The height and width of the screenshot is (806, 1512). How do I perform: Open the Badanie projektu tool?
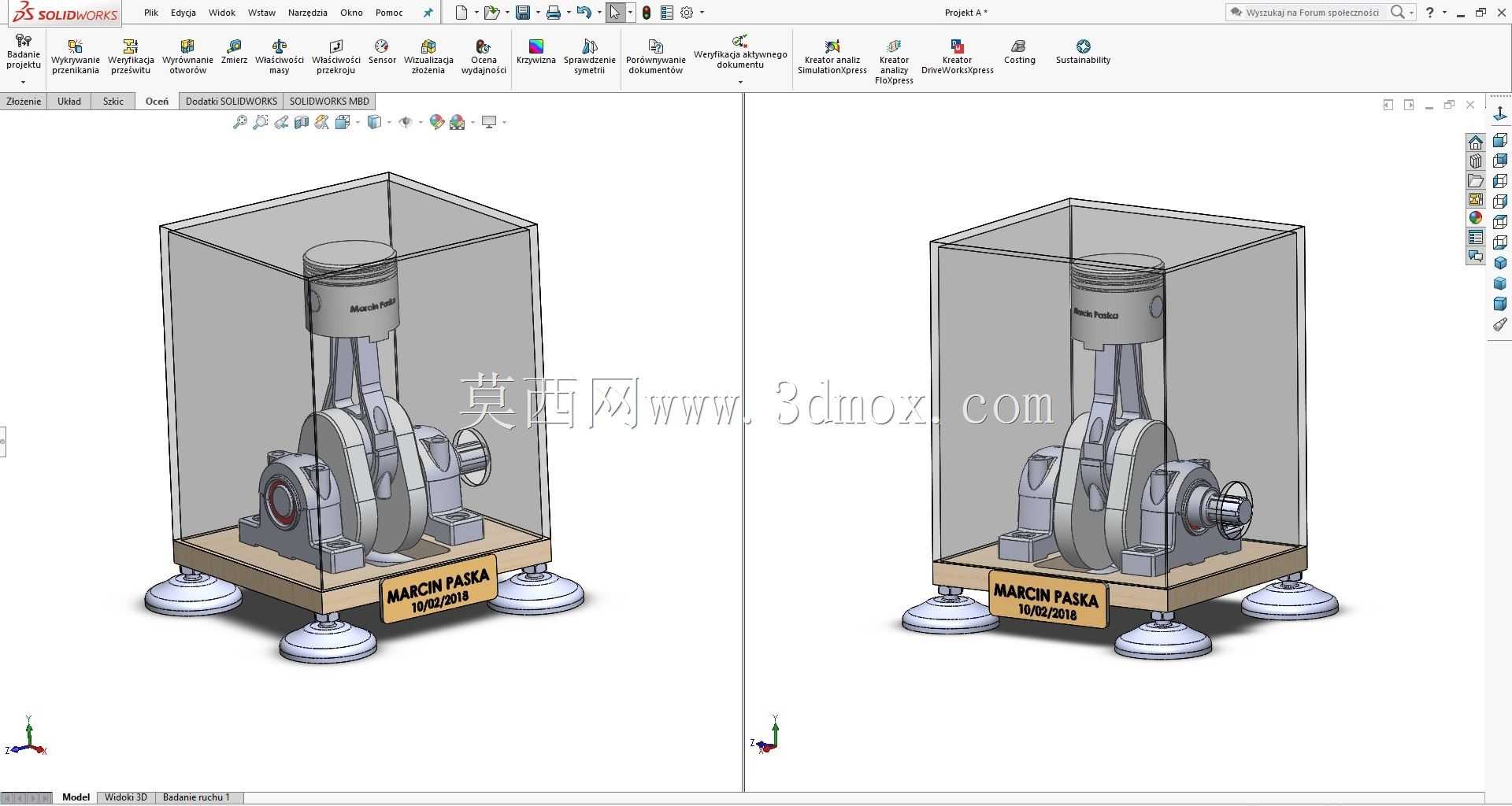[x=24, y=53]
